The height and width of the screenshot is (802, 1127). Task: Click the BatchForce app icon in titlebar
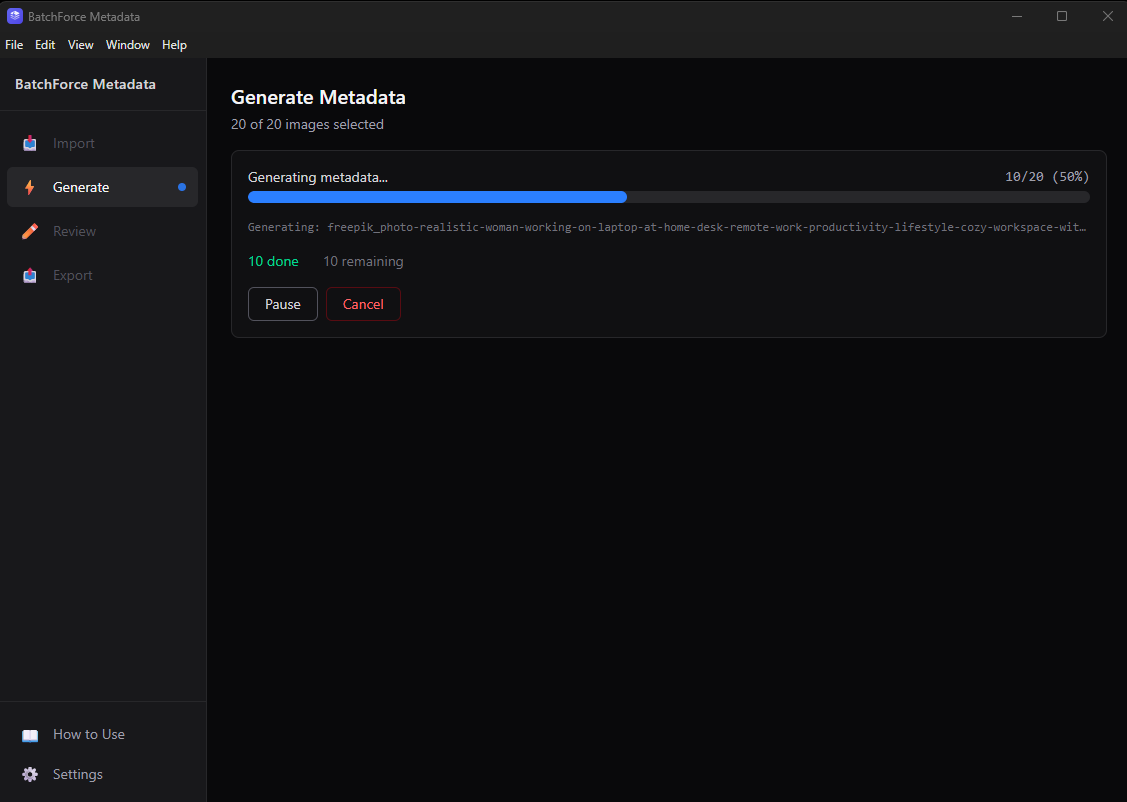coord(14,16)
